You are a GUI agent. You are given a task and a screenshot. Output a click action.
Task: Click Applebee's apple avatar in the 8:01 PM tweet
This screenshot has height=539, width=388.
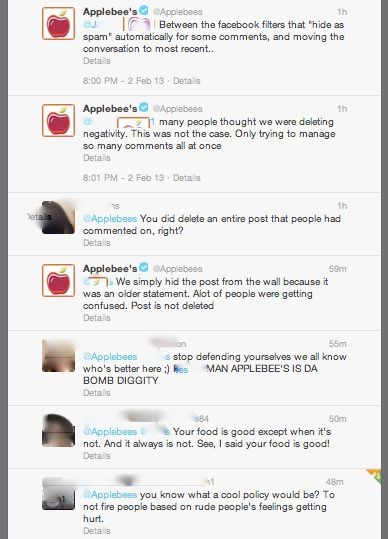(58, 120)
